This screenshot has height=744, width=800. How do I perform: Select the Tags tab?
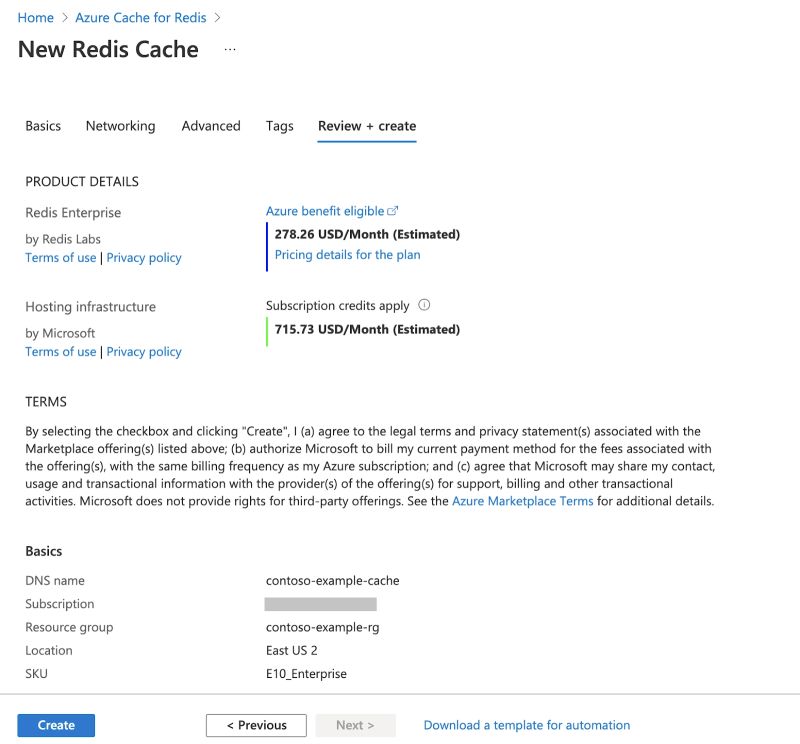tap(279, 126)
